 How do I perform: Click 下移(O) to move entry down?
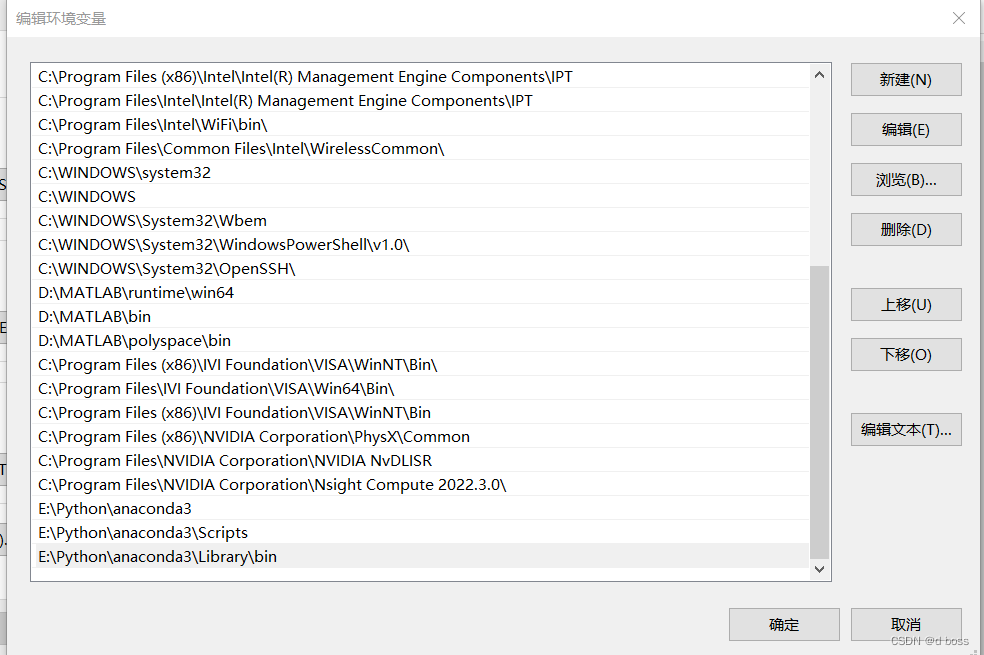click(905, 354)
